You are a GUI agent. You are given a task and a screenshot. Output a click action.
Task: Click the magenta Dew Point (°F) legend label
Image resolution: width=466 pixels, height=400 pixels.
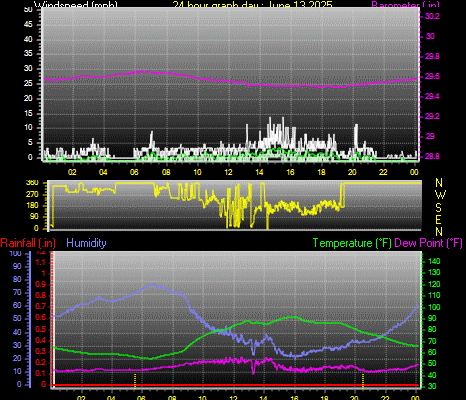(x=429, y=243)
